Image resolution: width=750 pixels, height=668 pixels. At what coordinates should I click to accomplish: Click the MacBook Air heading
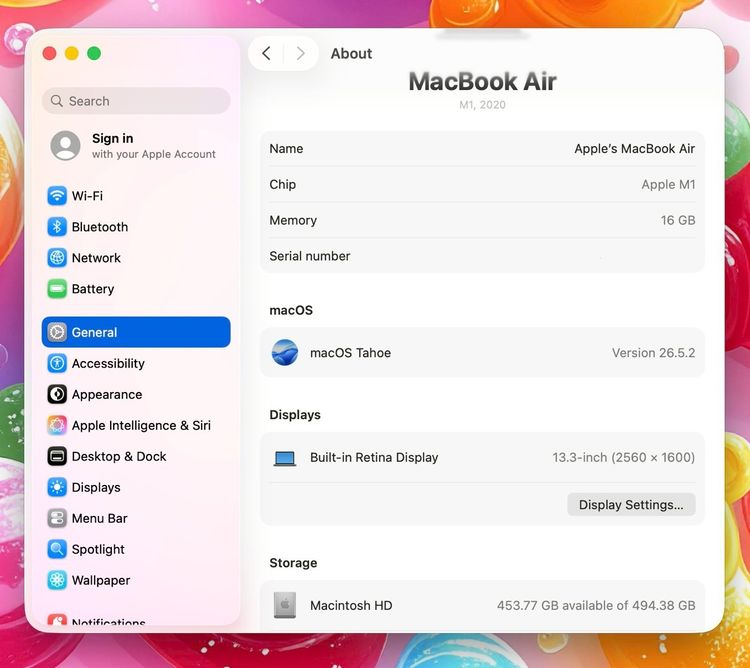[482, 81]
